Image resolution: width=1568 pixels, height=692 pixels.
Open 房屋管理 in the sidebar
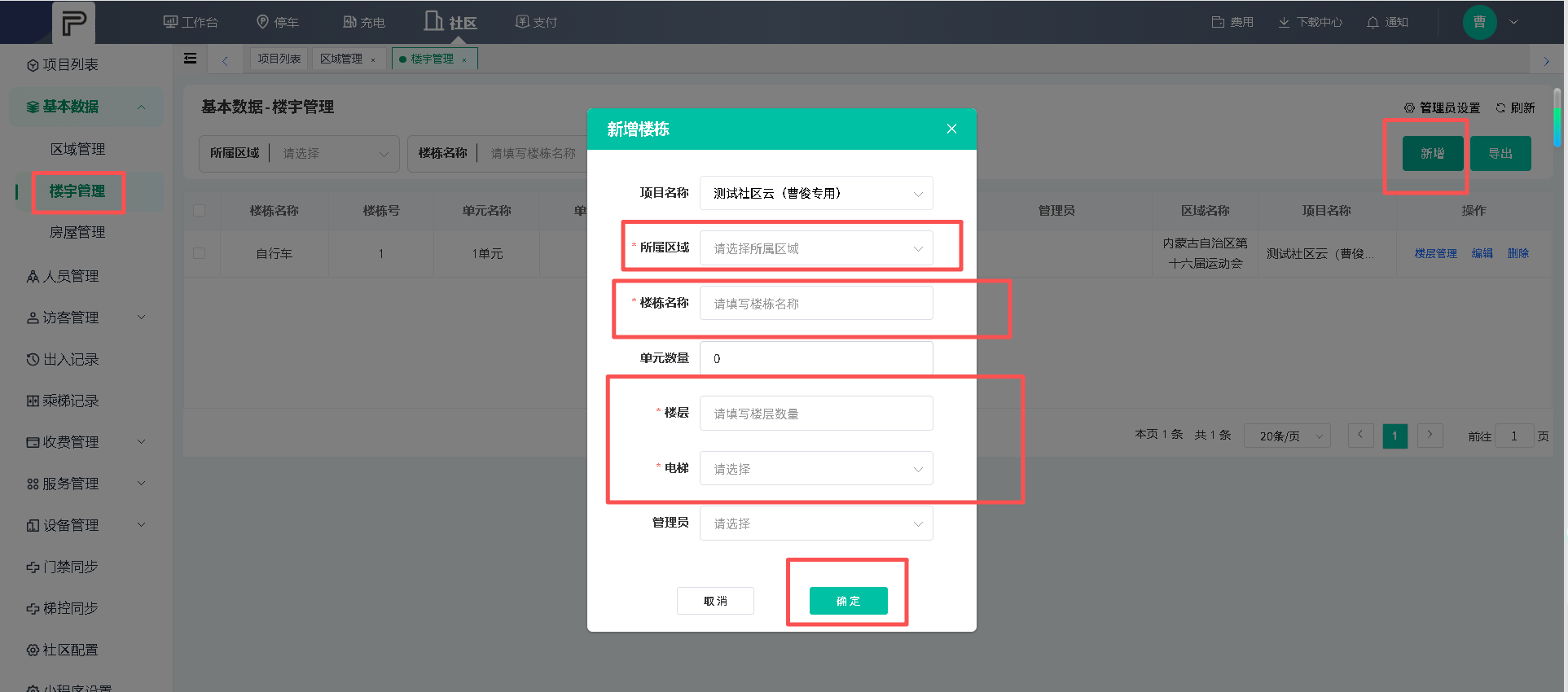77,233
